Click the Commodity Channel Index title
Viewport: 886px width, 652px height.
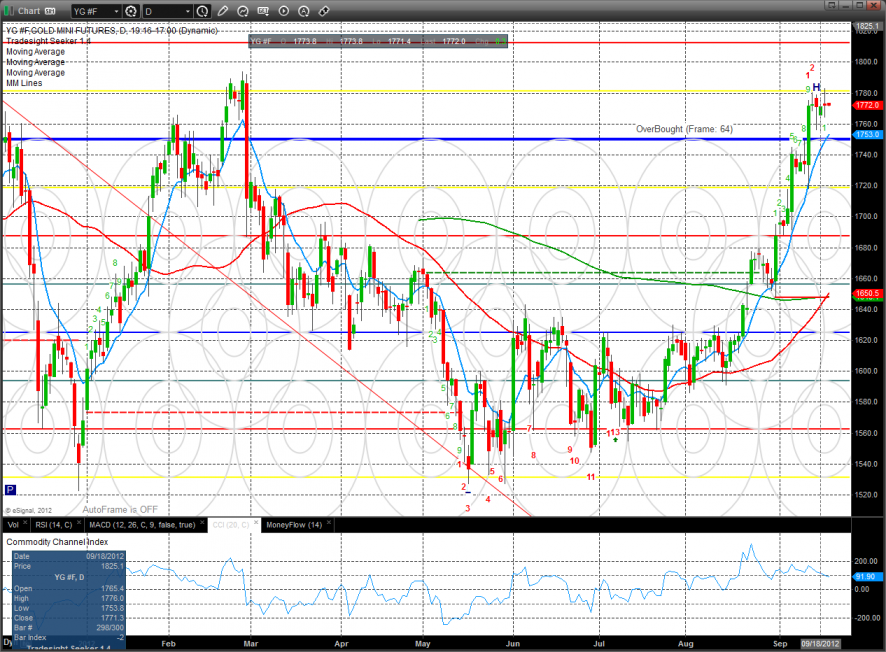[x=57, y=542]
